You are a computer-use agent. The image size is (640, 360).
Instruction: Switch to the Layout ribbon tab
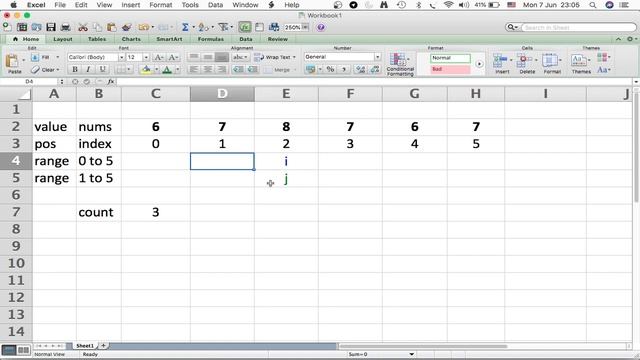tap(62, 39)
